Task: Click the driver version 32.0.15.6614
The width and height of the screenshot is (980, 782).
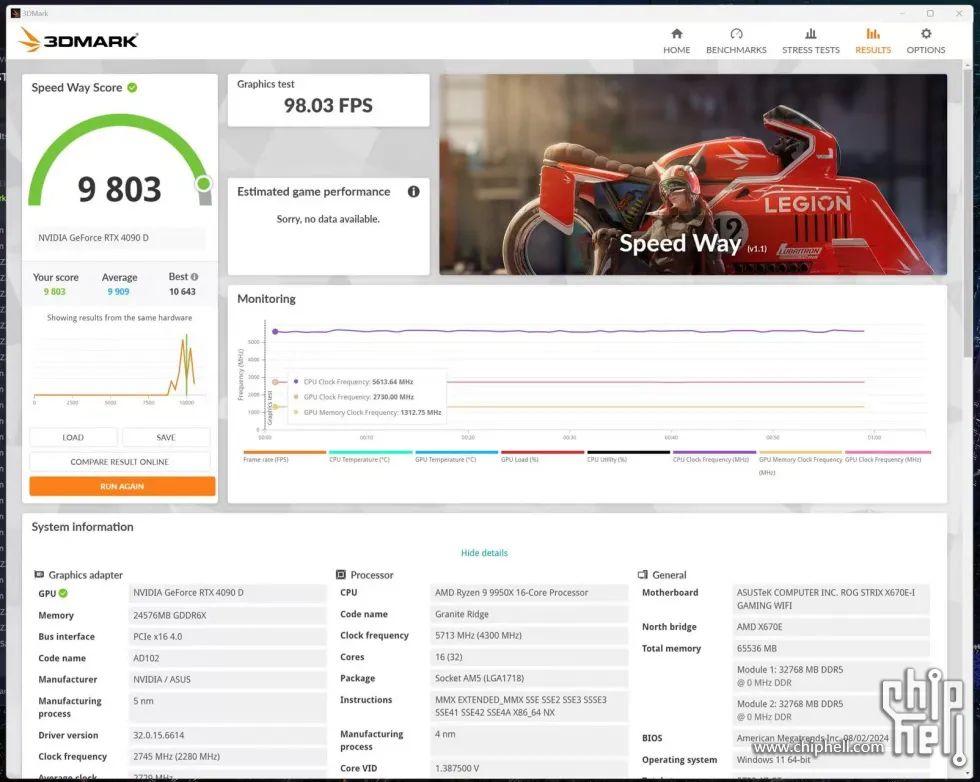Action: pos(227,735)
